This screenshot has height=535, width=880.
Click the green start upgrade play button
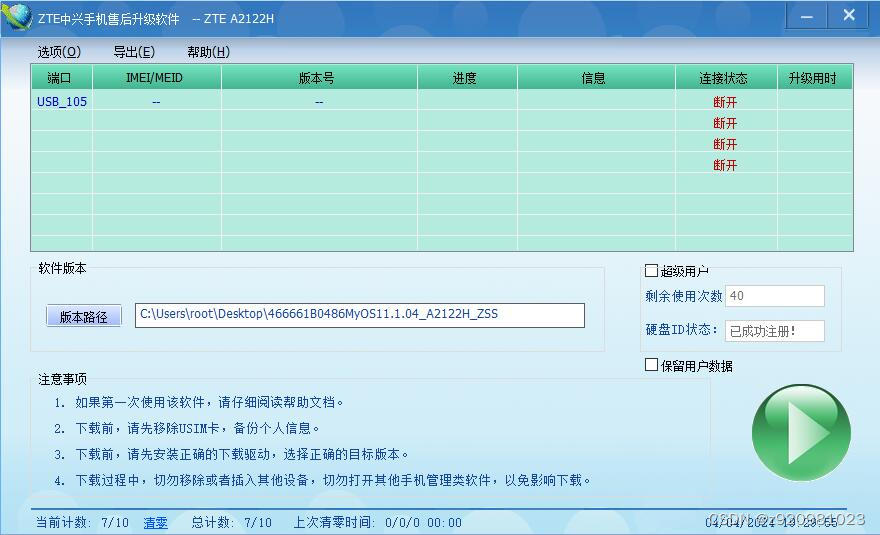click(x=801, y=432)
